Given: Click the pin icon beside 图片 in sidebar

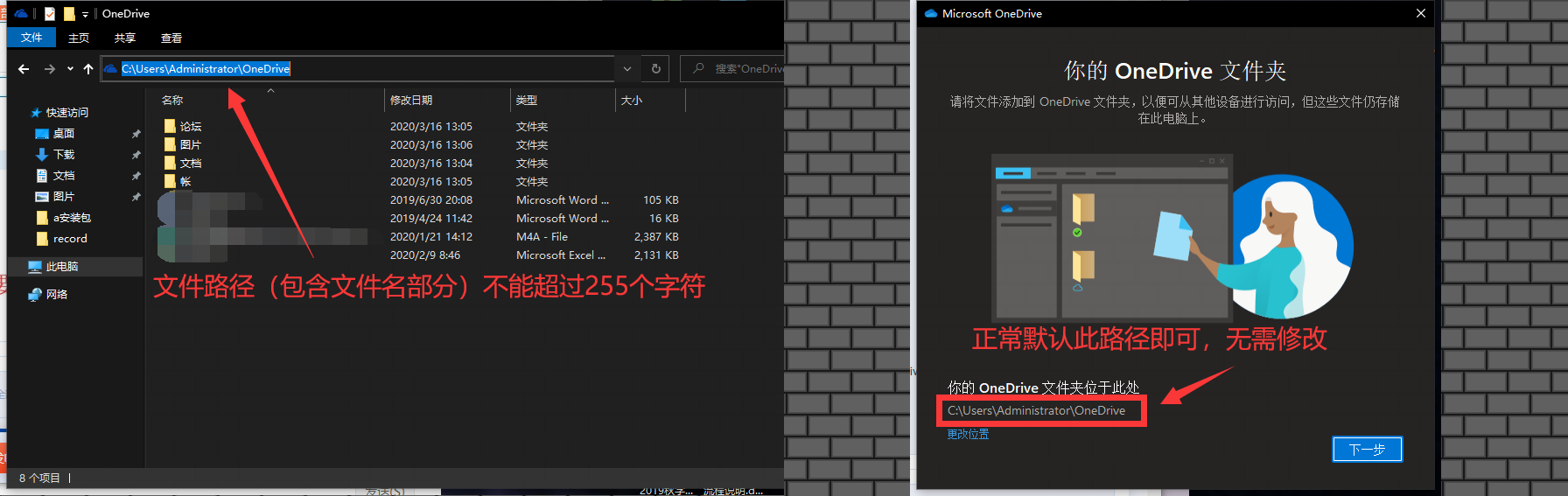Looking at the screenshot, I should point(136,197).
